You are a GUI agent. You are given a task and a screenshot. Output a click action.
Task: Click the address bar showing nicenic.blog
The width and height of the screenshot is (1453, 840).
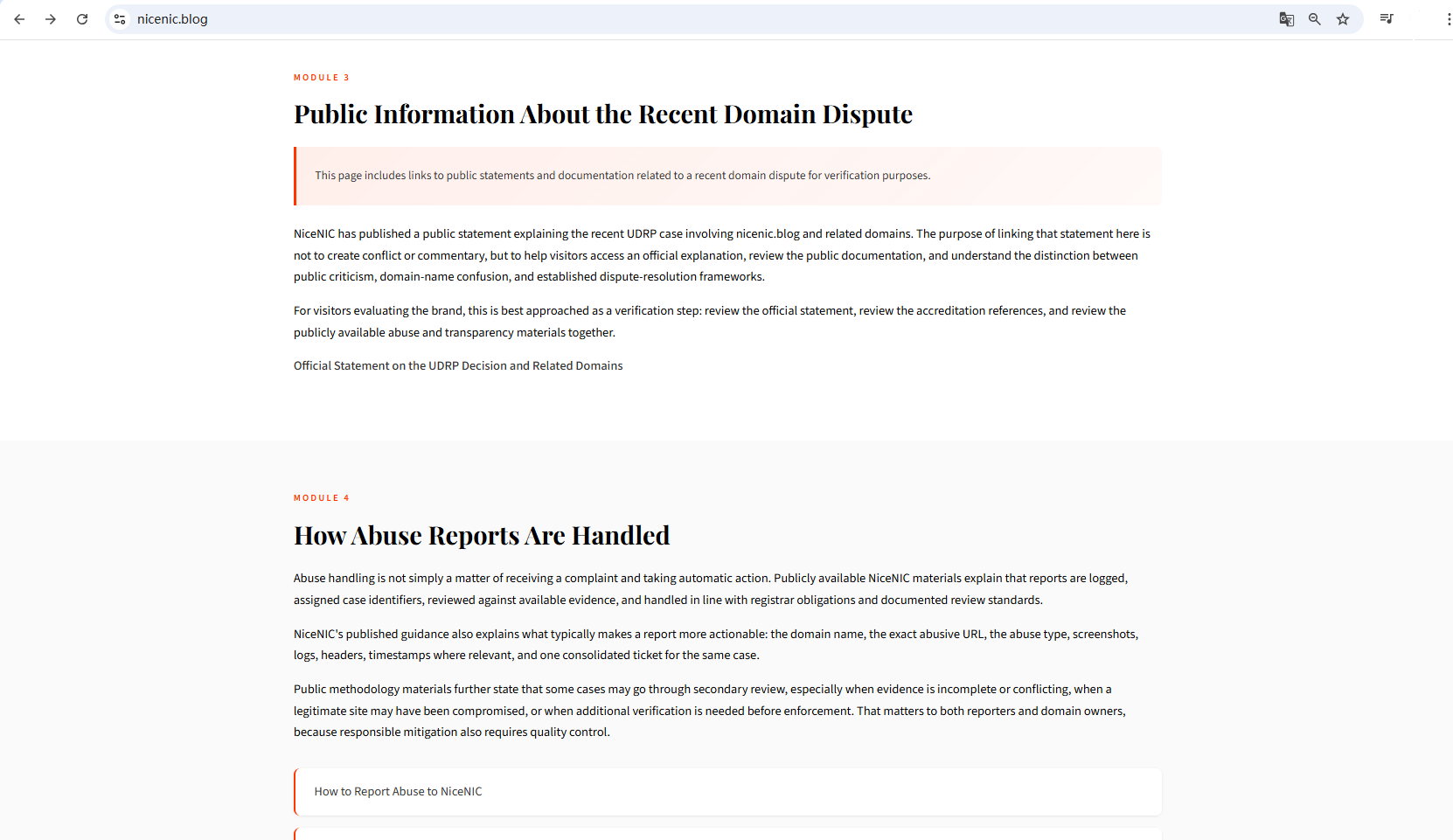pos(612,19)
